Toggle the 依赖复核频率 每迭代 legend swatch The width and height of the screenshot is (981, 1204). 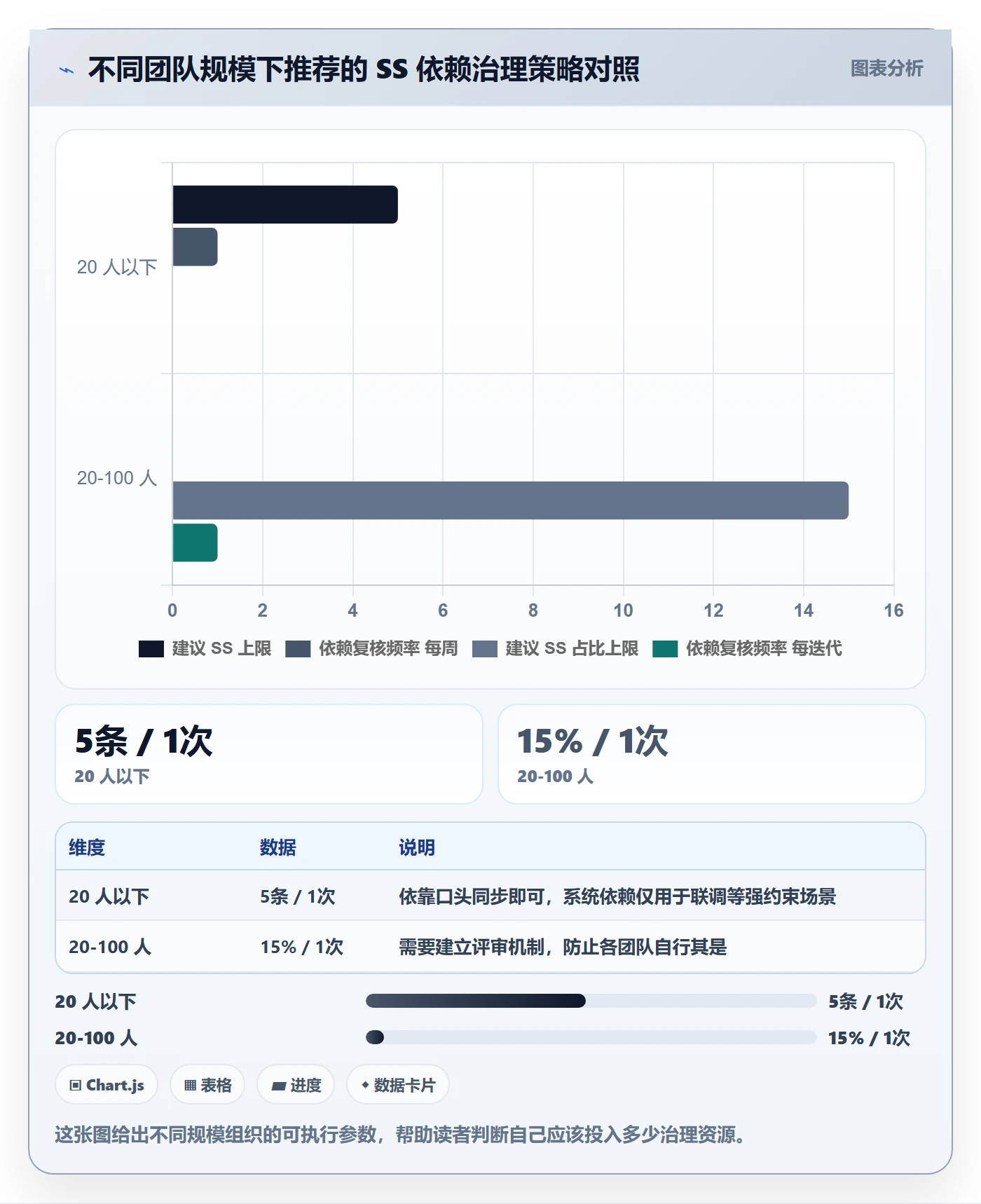(665, 649)
